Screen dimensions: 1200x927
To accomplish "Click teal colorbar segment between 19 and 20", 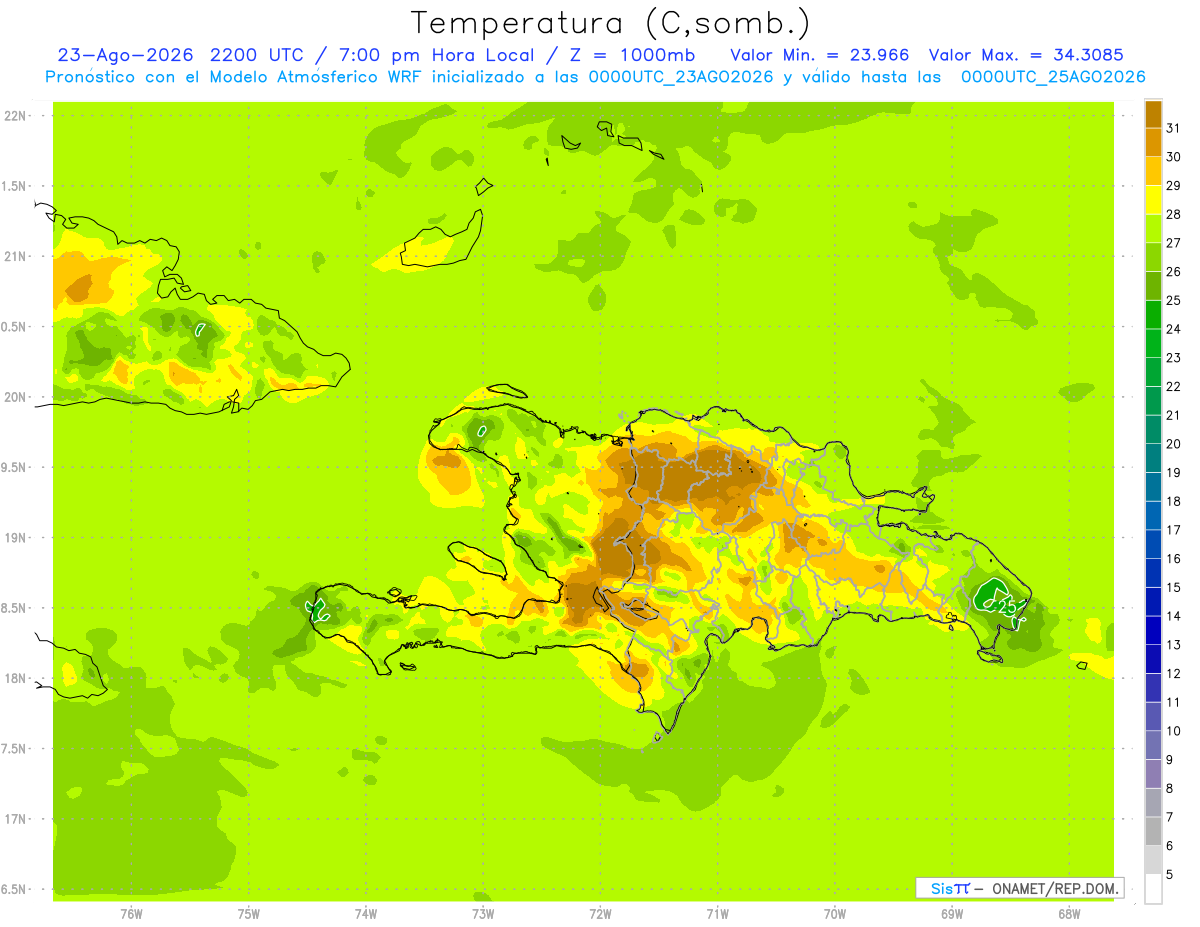I will tap(1153, 458).
